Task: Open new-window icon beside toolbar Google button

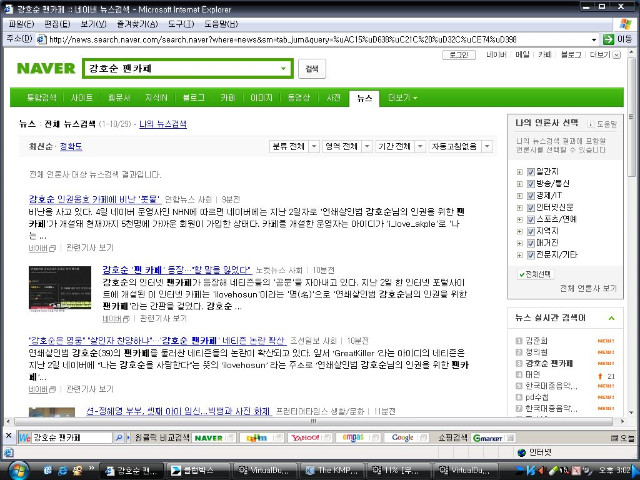Action: [x=424, y=438]
